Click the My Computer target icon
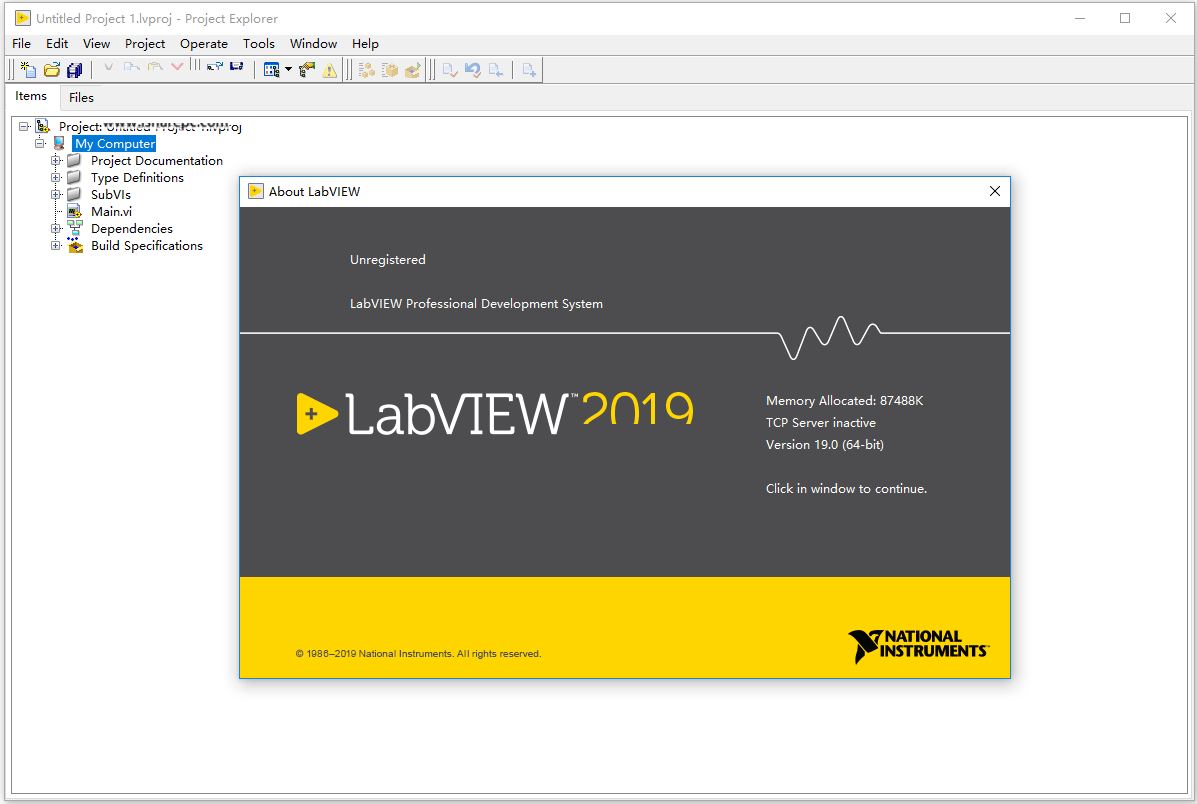This screenshot has height=804, width=1197. coord(59,144)
